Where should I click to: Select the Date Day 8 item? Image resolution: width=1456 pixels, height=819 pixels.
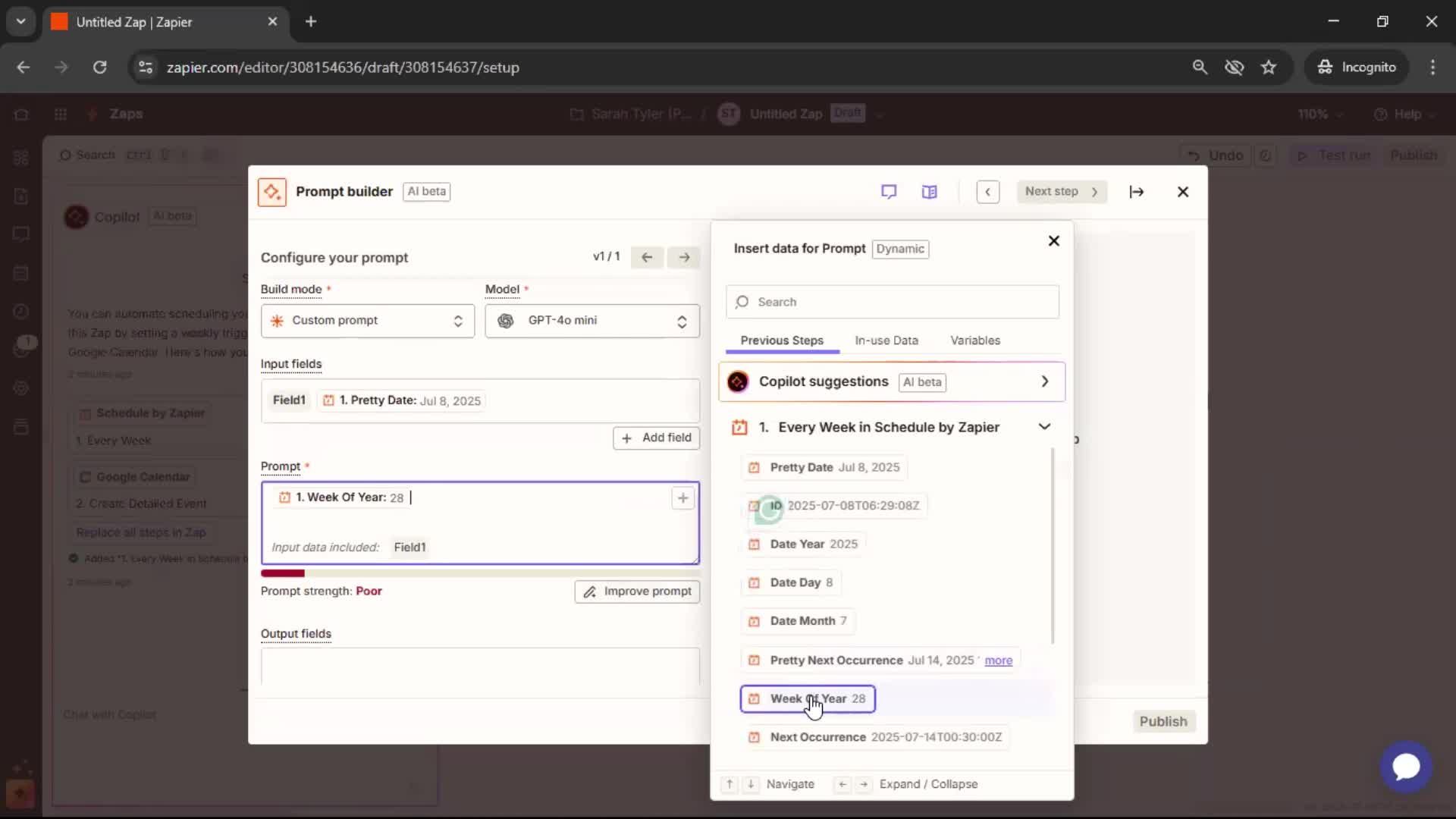790,582
